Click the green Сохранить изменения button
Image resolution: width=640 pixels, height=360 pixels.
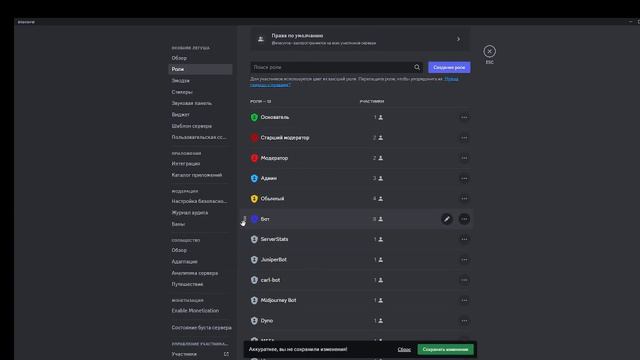point(445,349)
